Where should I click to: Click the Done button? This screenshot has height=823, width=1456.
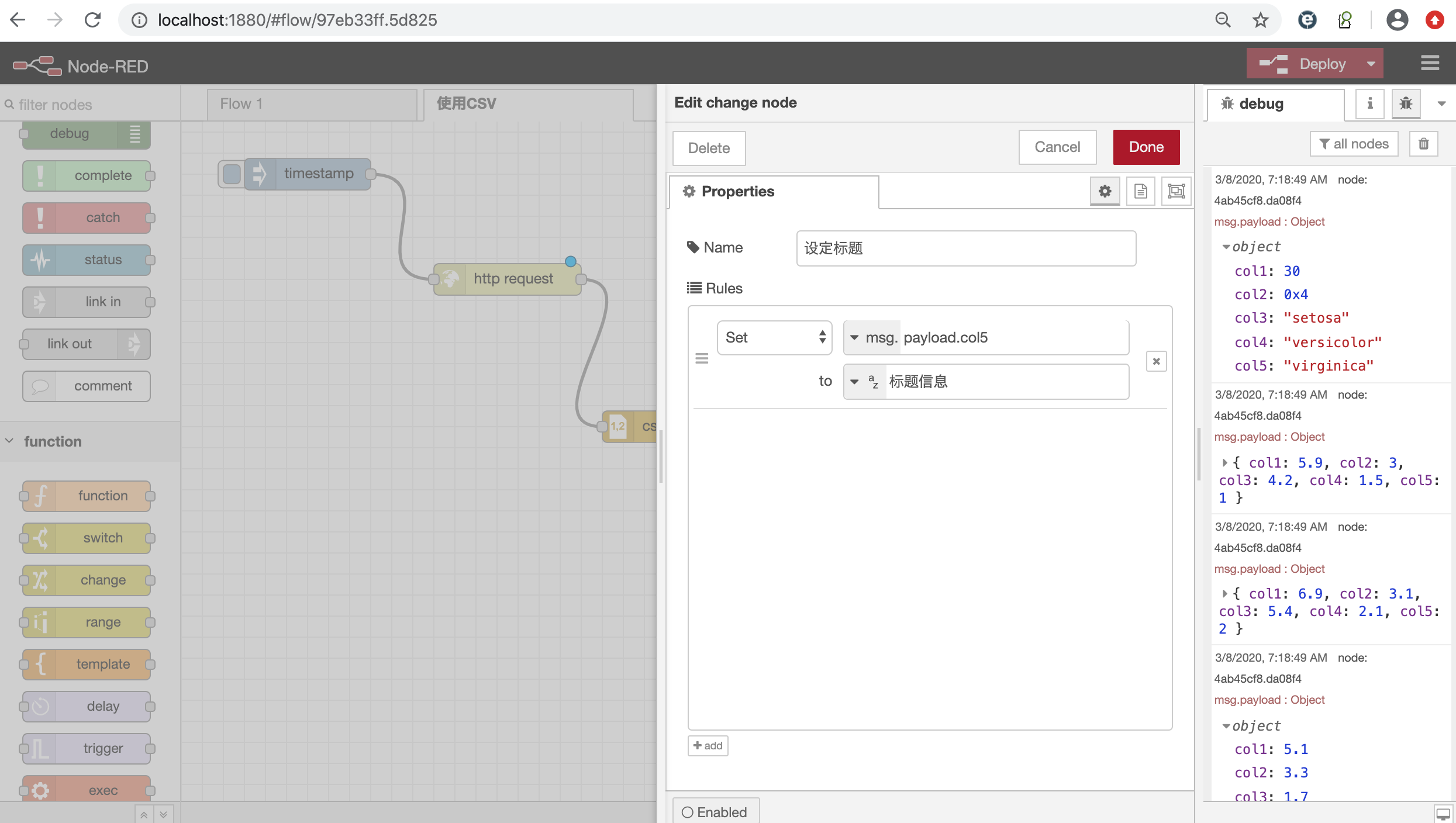pyautogui.click(x=1145, y=147)
